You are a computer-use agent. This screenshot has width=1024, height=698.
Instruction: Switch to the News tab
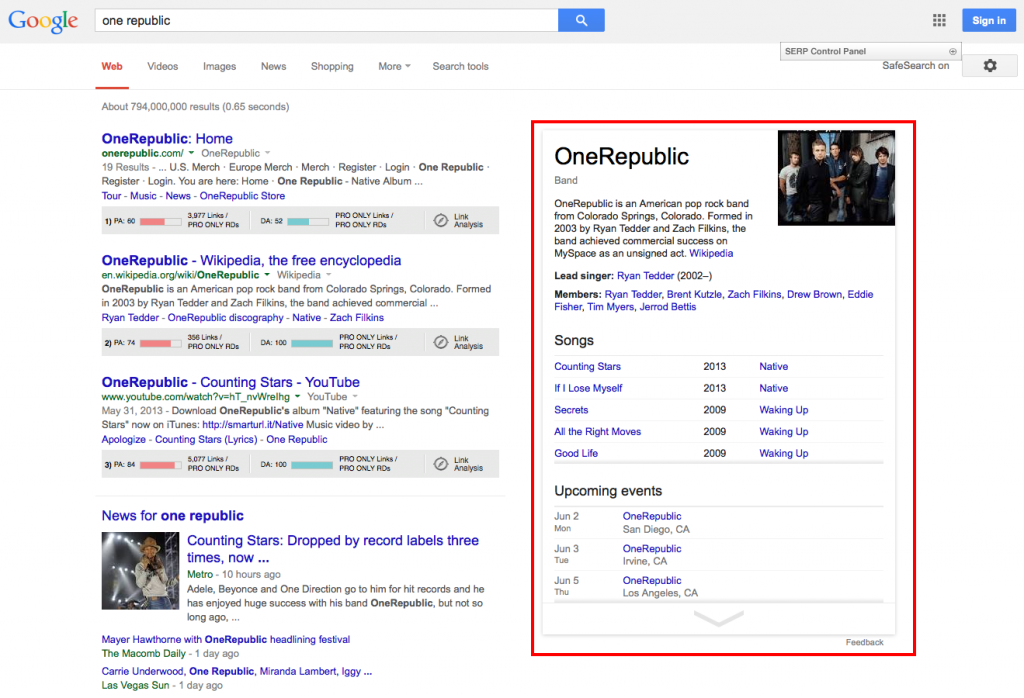coord(274,66)
